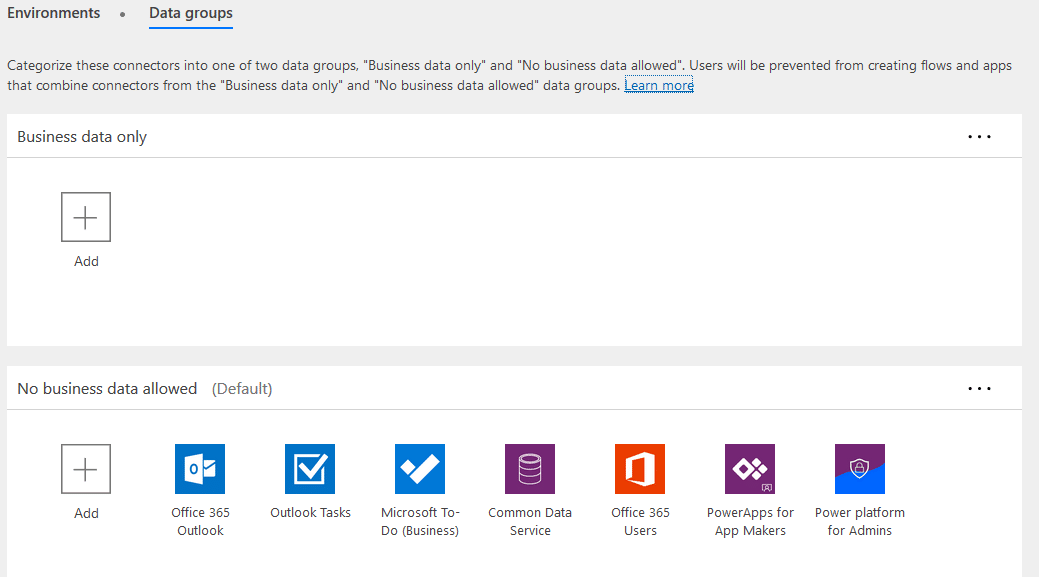Click the 'Add' text in No business data group
Viewport: 1039px width, 577px height.
(x=86, y=513)
